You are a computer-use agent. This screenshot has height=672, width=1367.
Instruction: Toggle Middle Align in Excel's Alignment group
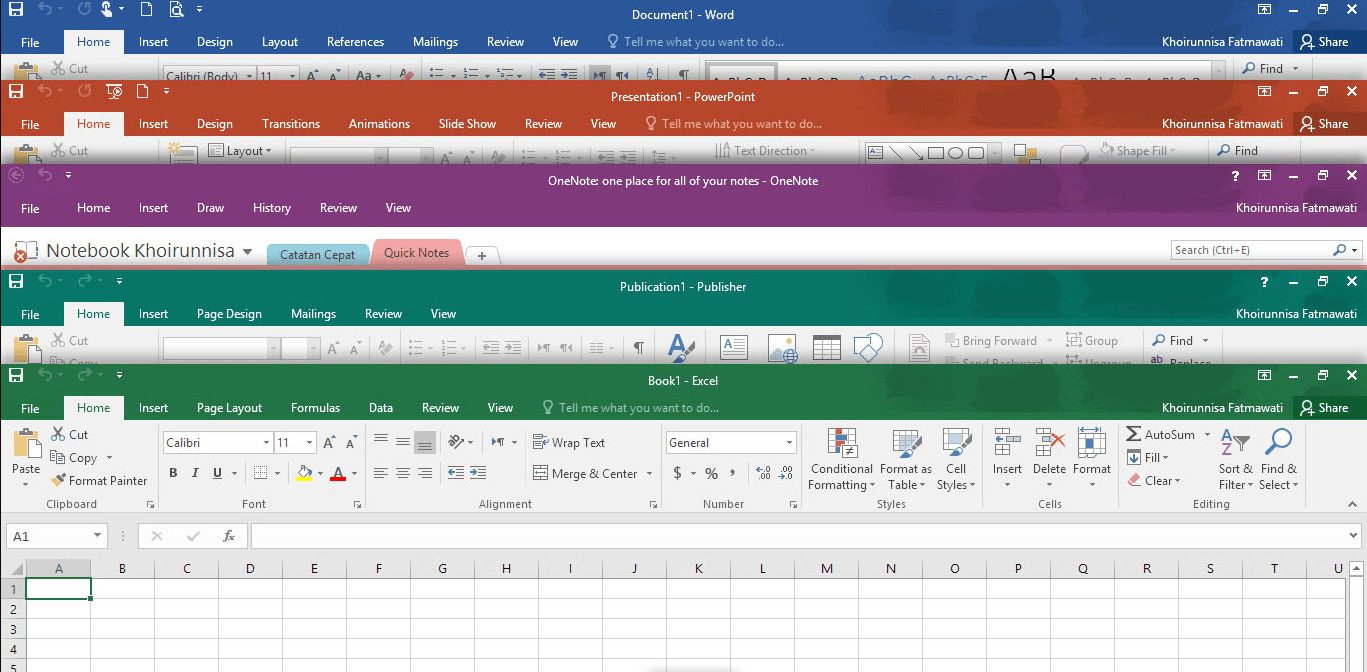(403, 442)
